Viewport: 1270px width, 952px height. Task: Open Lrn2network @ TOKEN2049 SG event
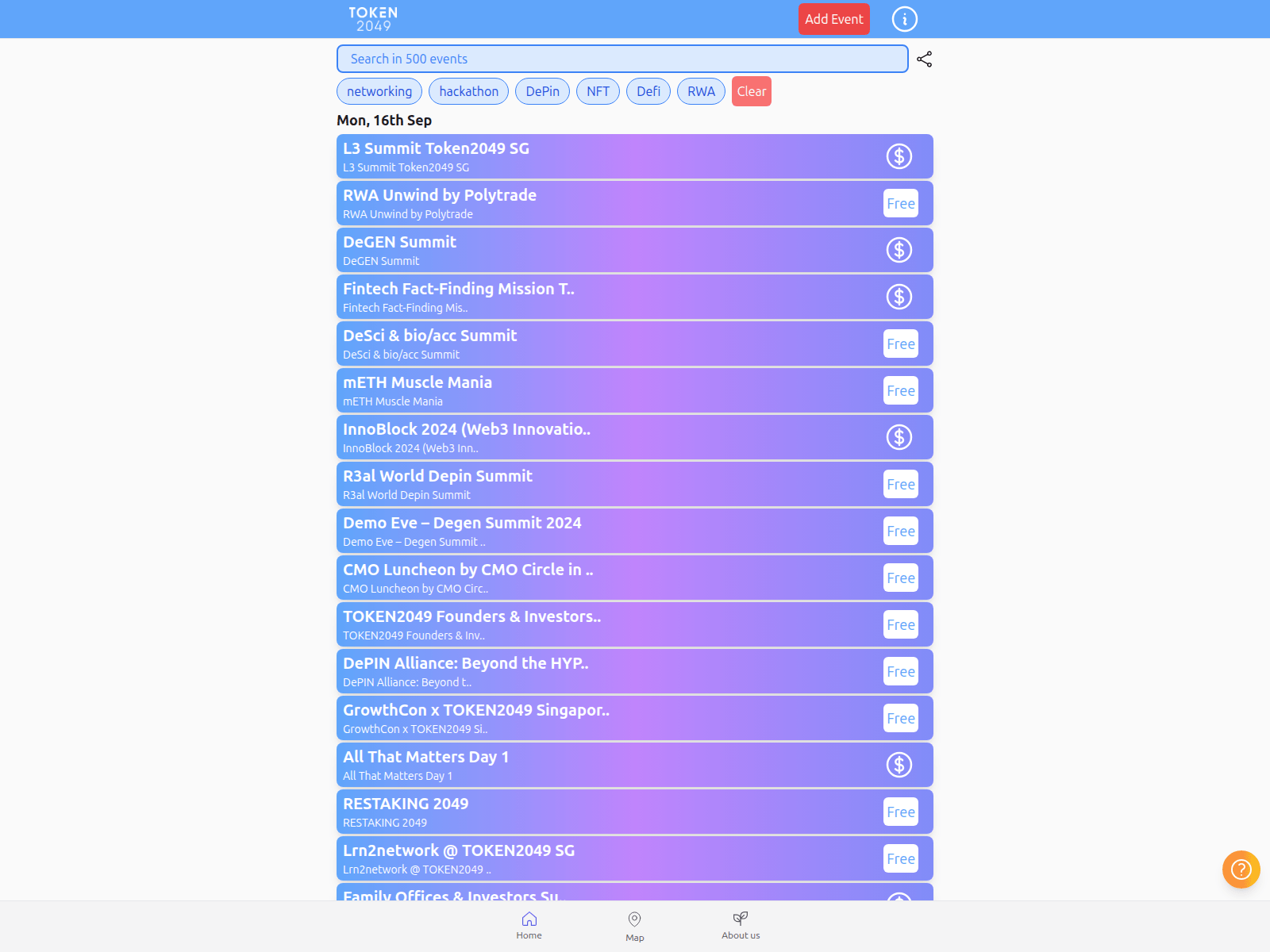[635, 858]
